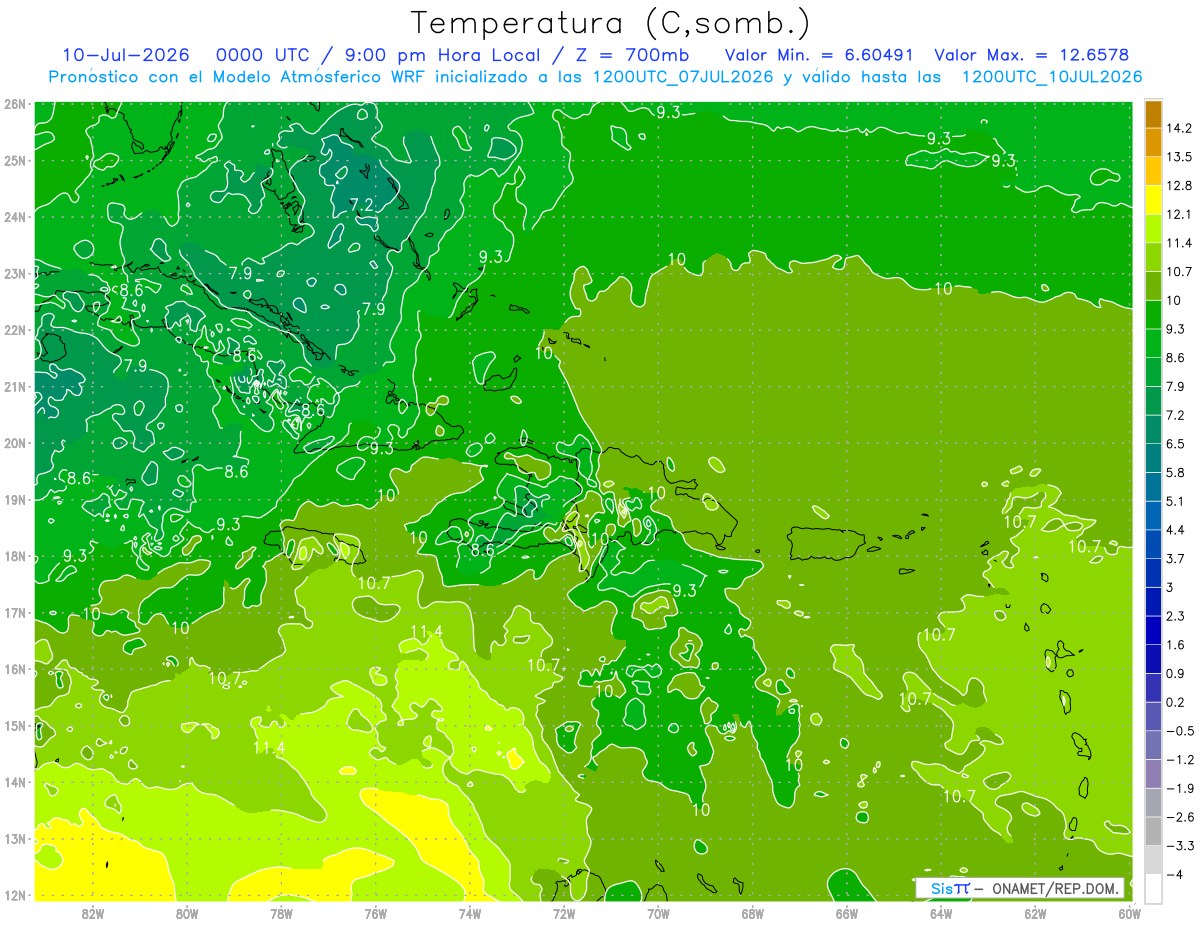The width and height of the screenshot is (1200, 927).
Task: Click the 25N latitude axis label
Action: point(14,160)
